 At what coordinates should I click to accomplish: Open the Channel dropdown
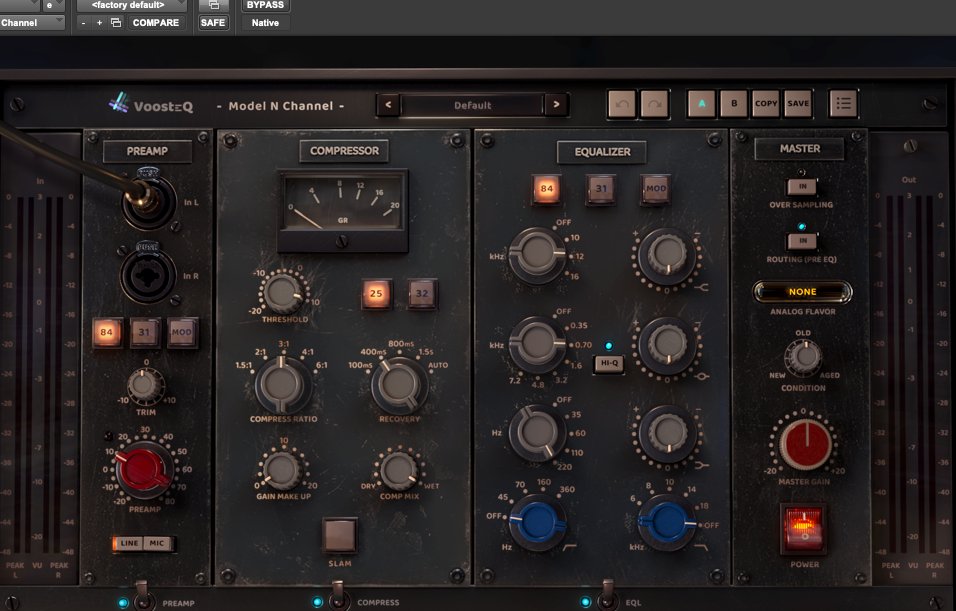click(32, 23)
